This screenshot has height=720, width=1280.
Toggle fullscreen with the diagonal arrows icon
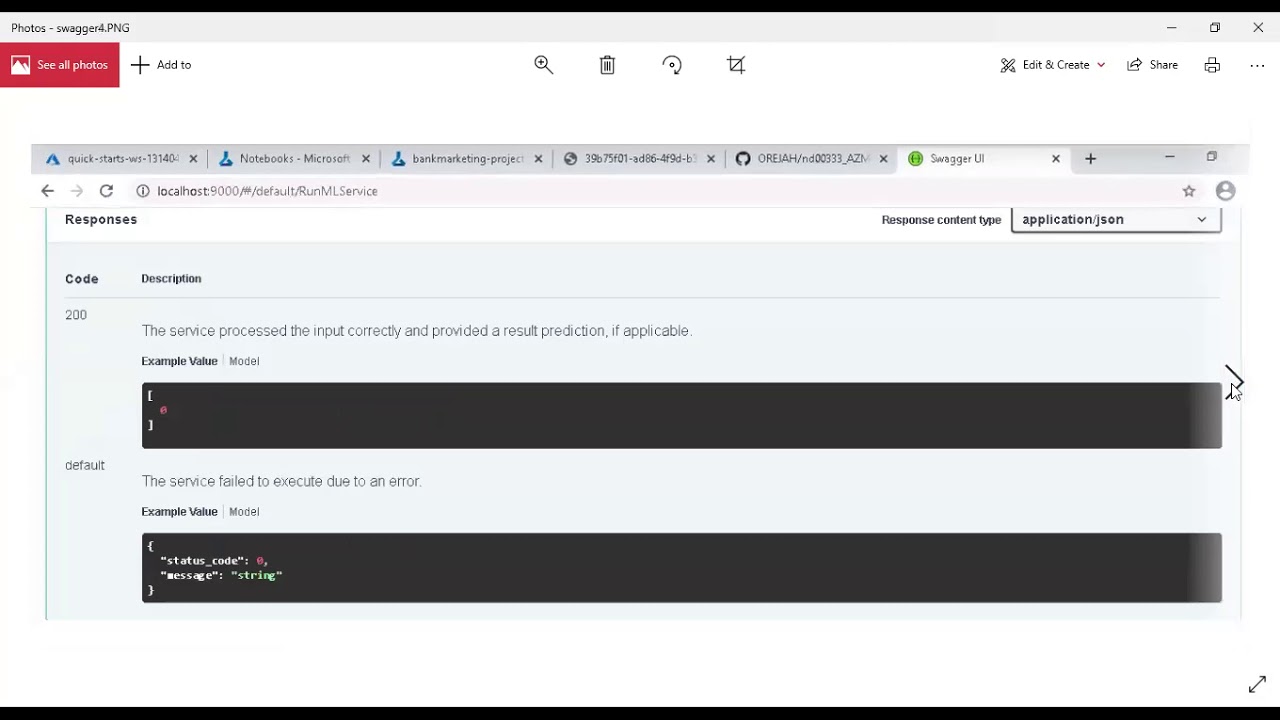coord(1257,685)
